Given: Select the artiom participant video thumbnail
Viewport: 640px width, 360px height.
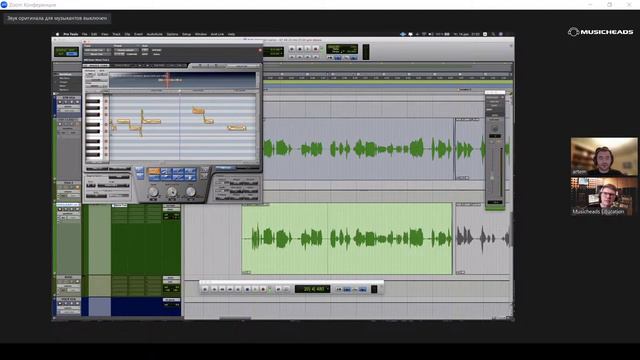Looking at the screenshot, I should click(x=604, y=156).
